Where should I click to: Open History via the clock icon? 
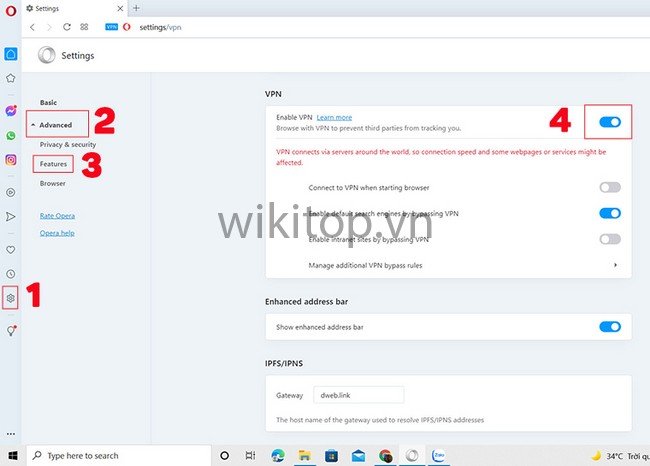(10, 273)
